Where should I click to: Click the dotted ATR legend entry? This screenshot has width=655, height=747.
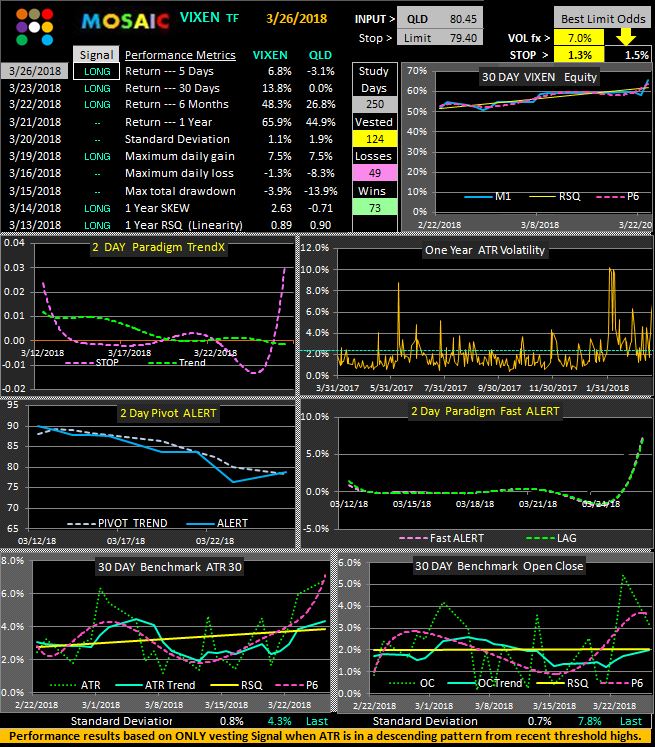point(75,685)
